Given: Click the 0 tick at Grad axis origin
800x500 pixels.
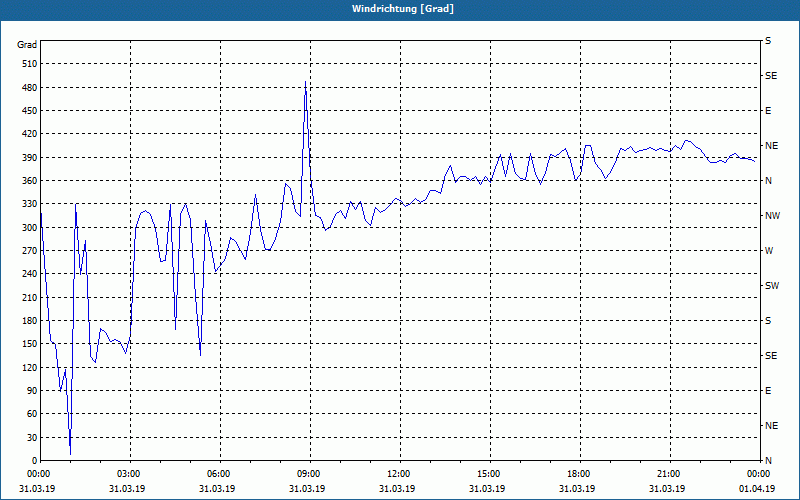Looking at the screenshot, I should click(x=35, y=461).
